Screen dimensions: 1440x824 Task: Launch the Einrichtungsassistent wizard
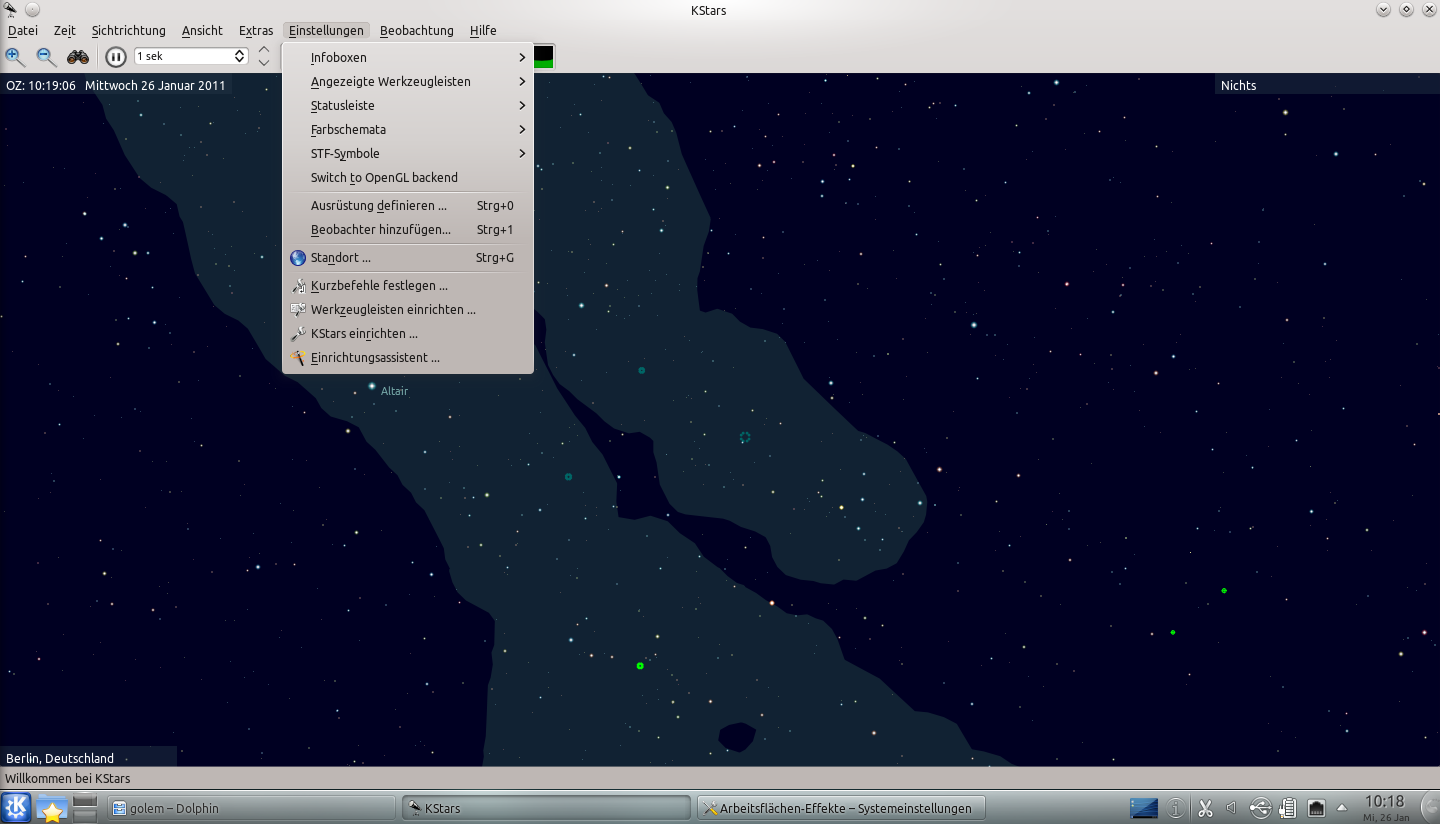[375, 357]
